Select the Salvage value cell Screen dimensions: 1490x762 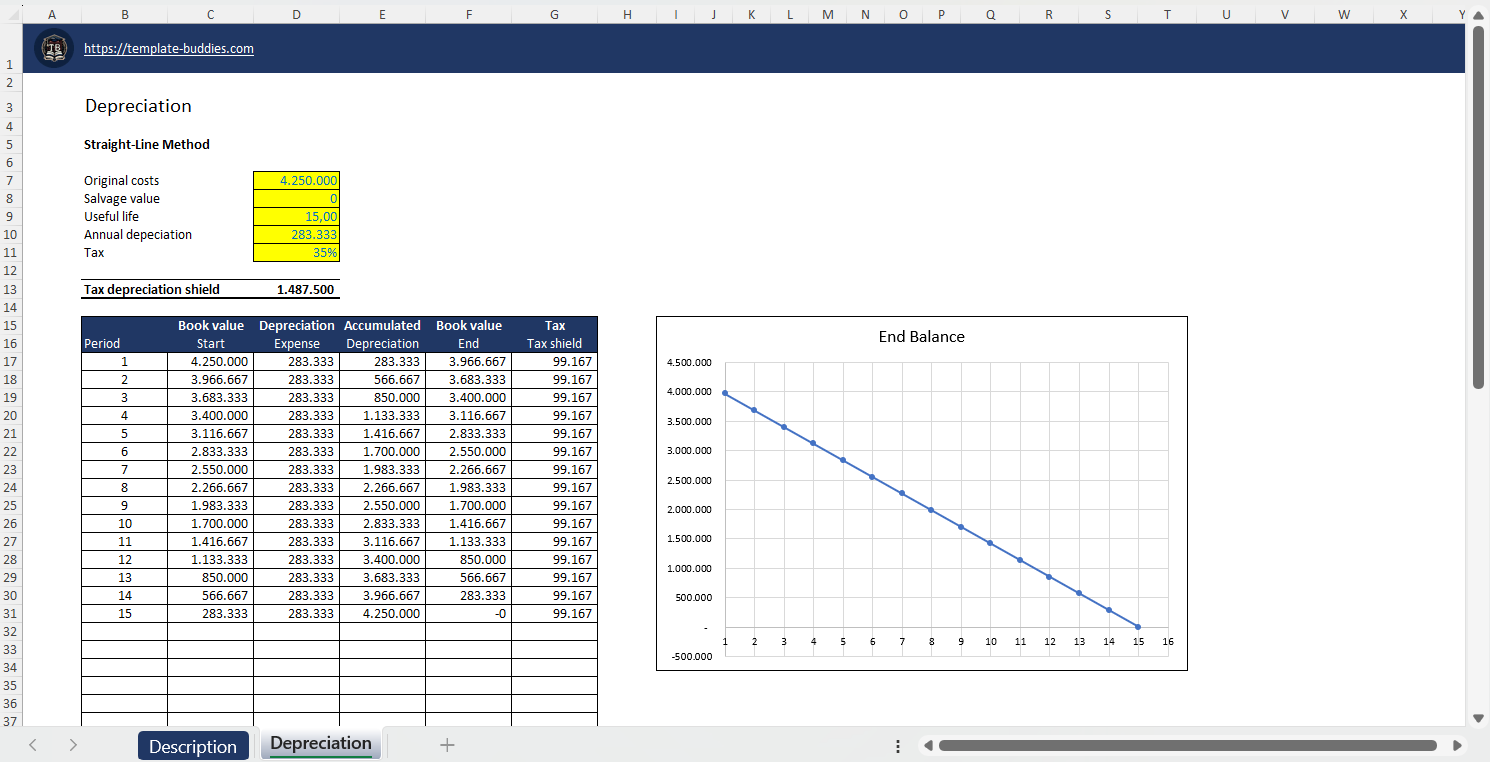[x=296, y=198]
